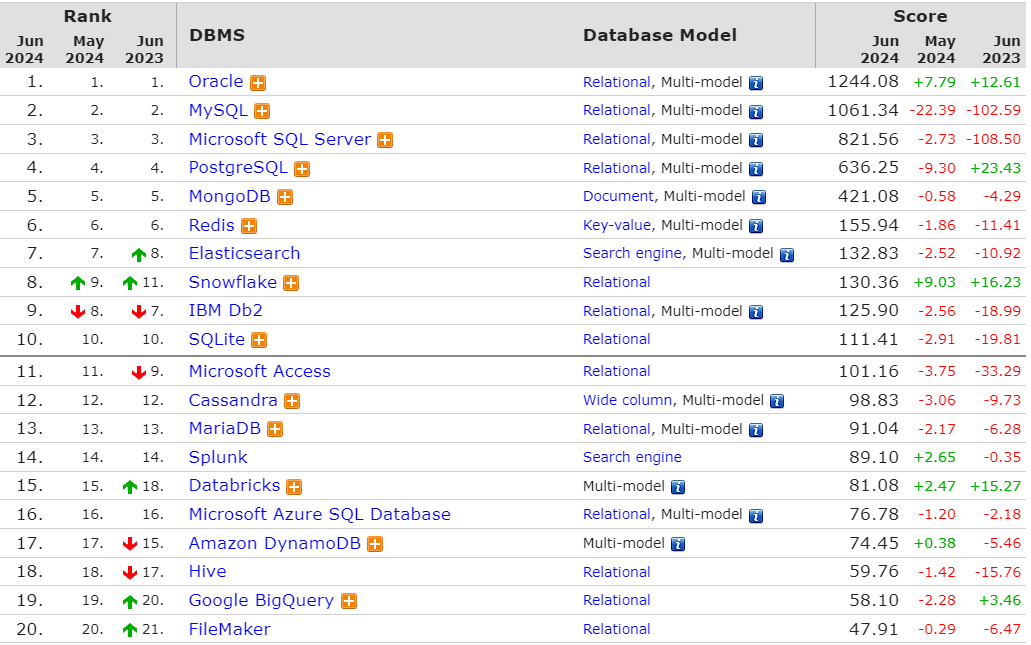Image resolution: width=1031 pixels, height=645 pixels.
Task: Click Key-value model link in Redis row
Action: point(617,226)
